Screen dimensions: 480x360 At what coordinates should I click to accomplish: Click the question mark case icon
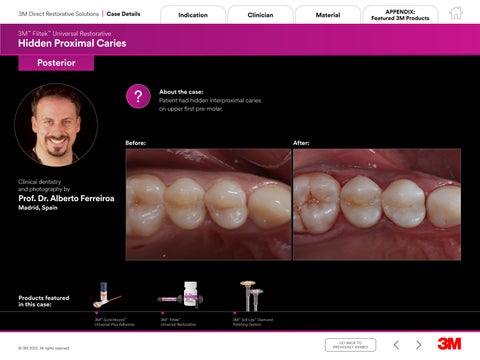point(138,96)
